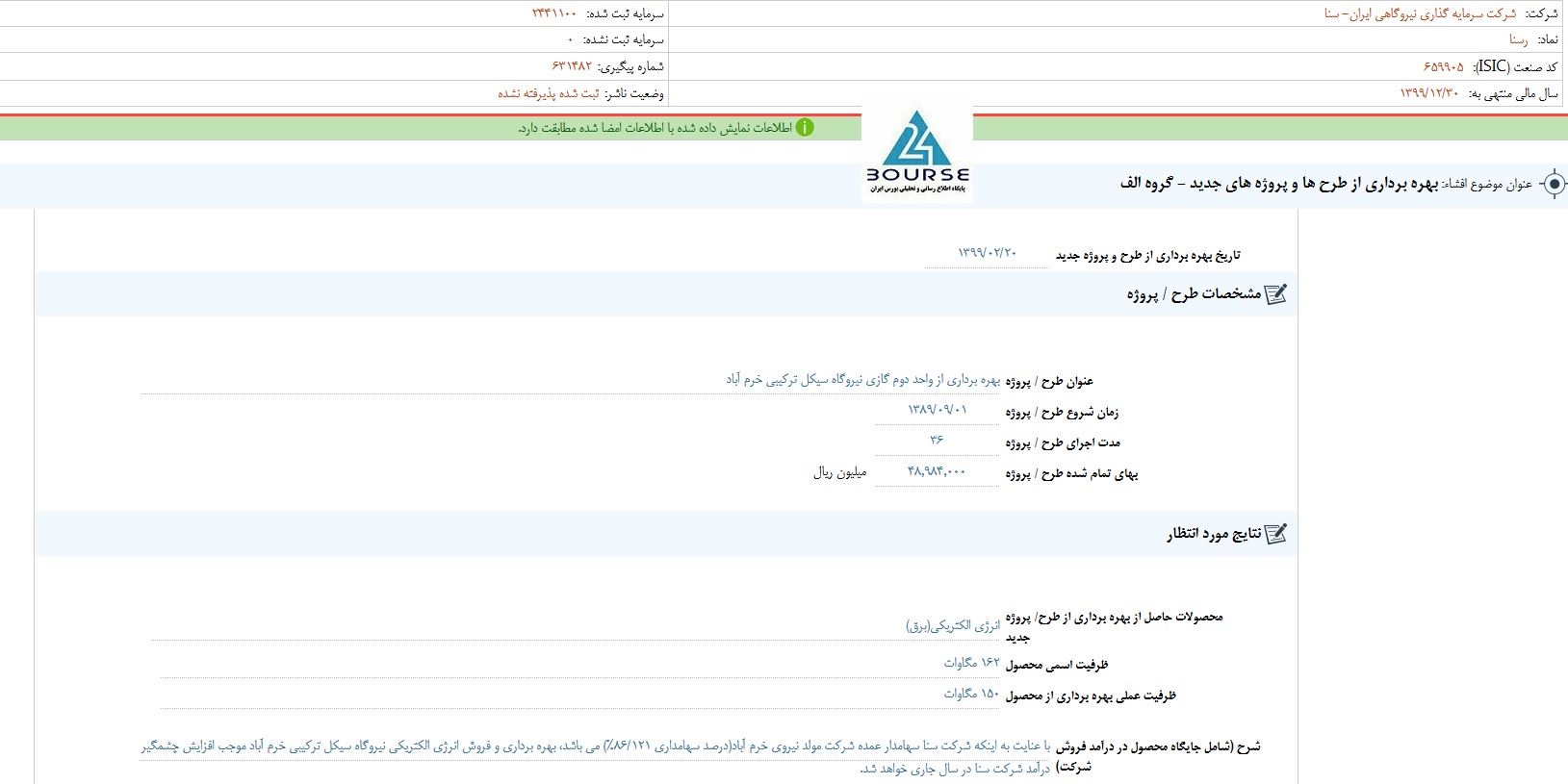Screen dimensions: 1568x784
Task: Click project duration value ۳۶
Action: [x=937, y=441]
